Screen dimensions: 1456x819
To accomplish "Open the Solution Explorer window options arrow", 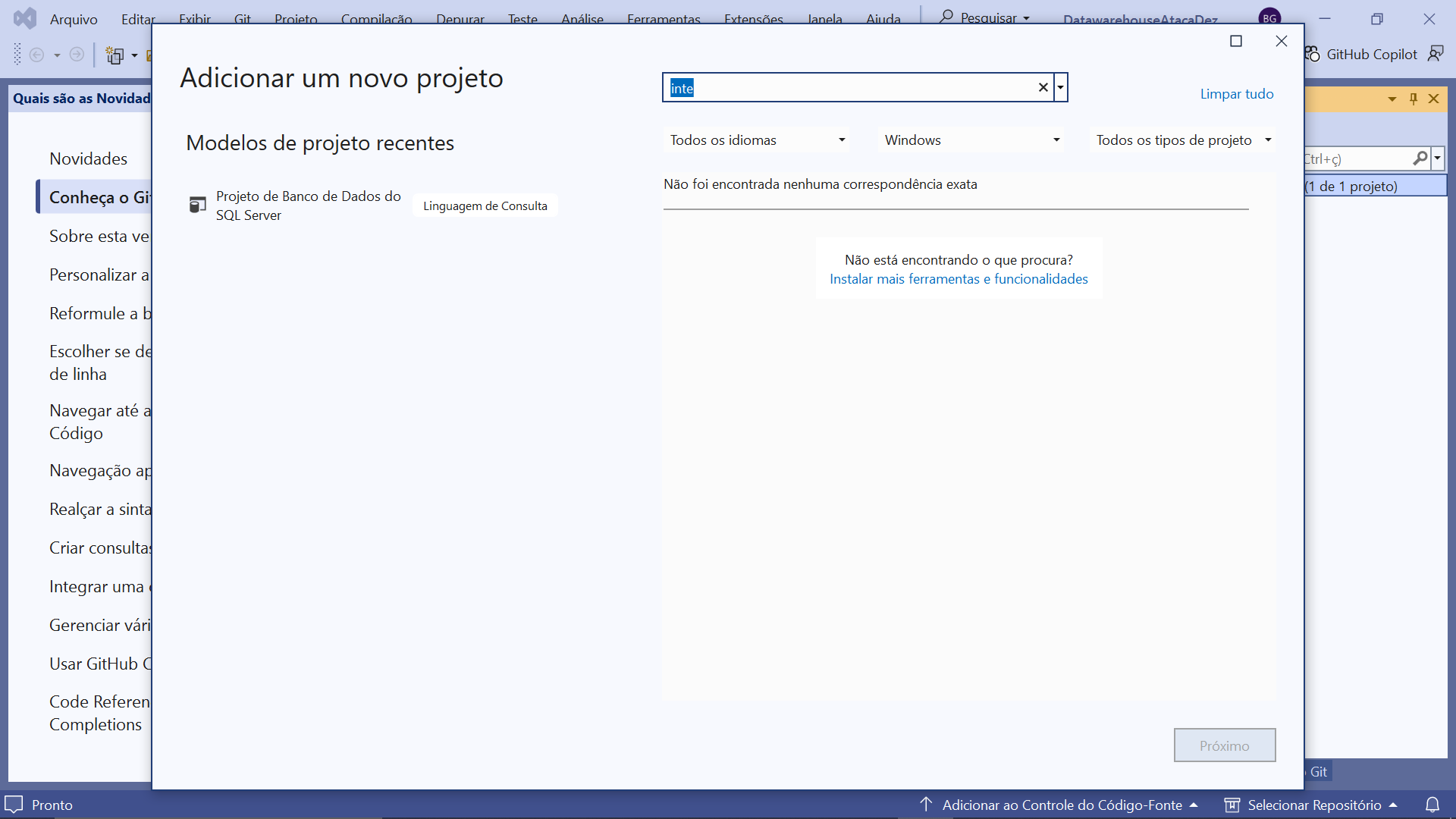I will click(1392, 99).
